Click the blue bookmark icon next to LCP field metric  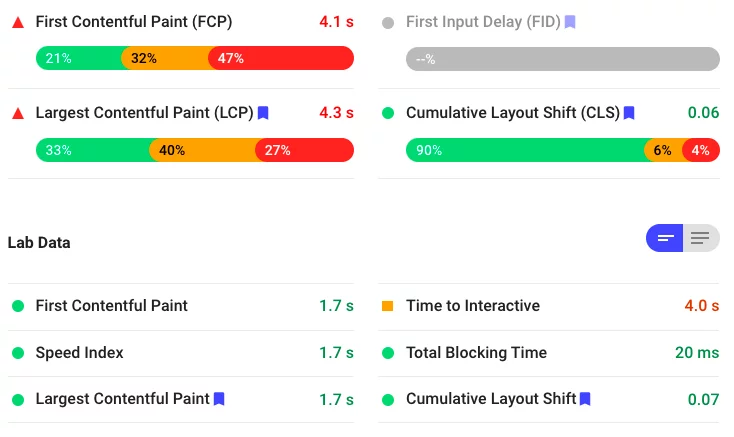(x=263, y=113)
